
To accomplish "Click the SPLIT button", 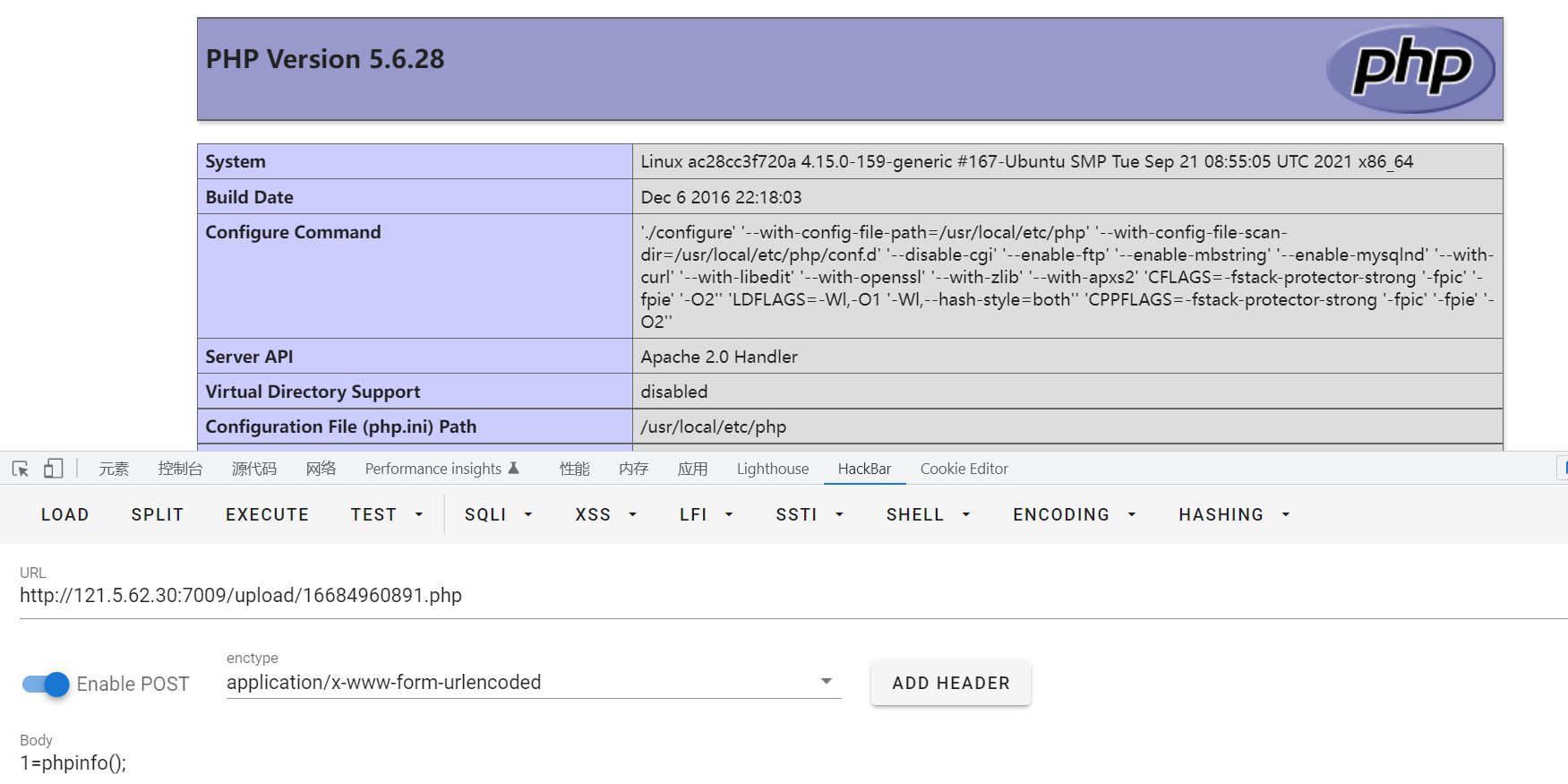I will pyautogui.click(x=158, y=515).
